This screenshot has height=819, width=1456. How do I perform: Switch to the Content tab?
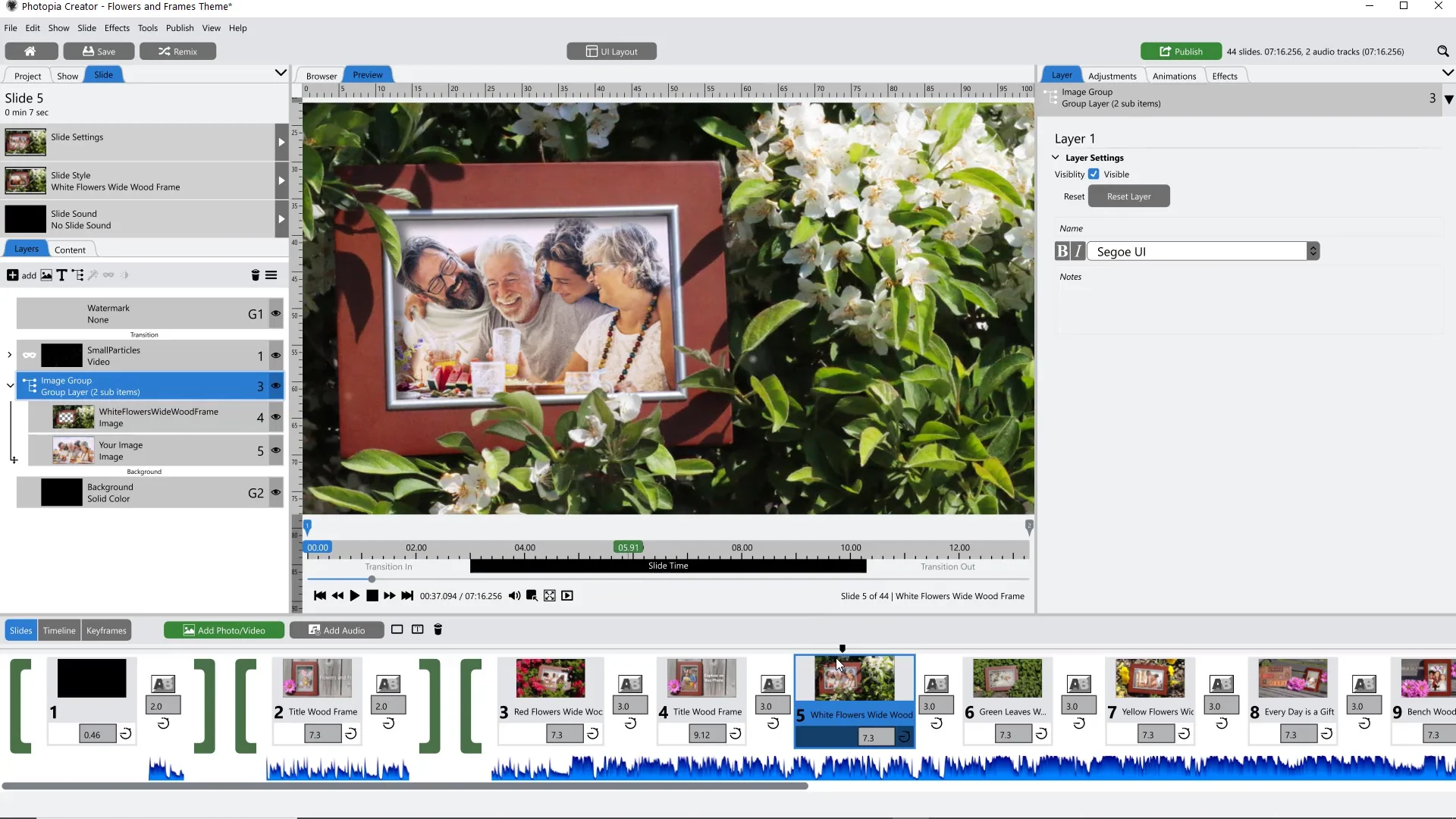point(70,249)
